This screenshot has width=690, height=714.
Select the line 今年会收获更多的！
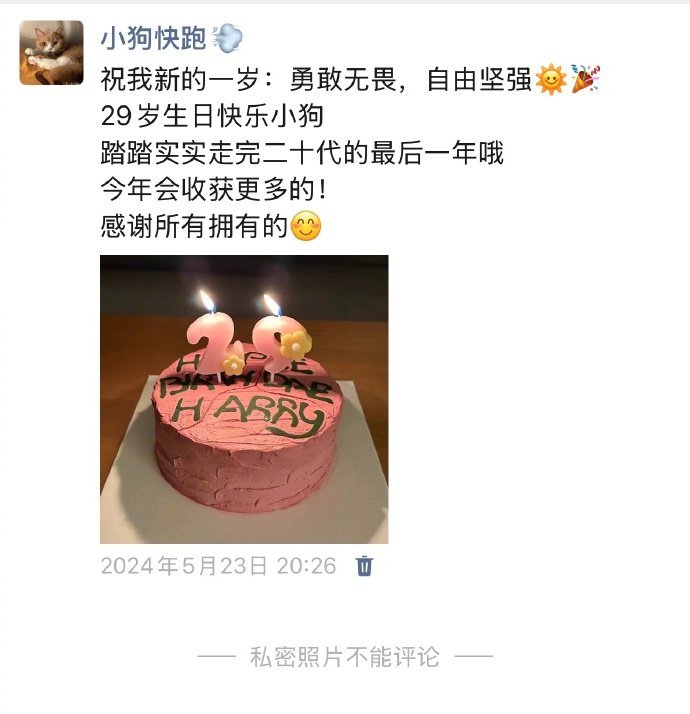(214, 189)
